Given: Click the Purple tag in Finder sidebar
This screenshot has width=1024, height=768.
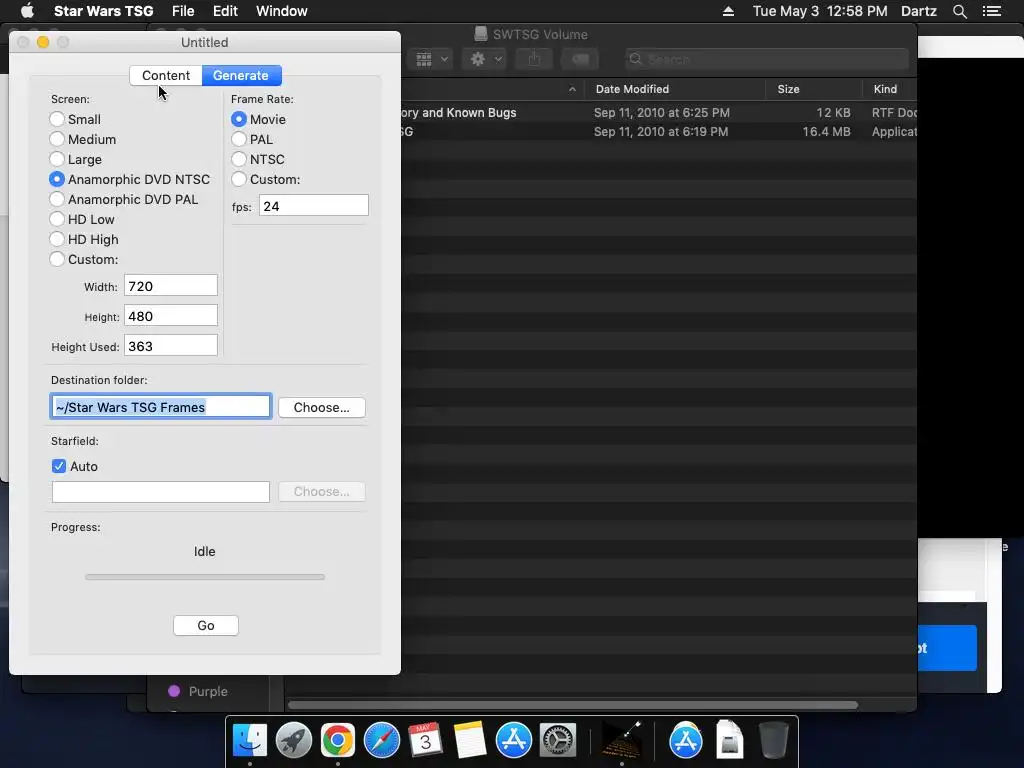Looking at the screenshot, I should (x=198, y=691).
